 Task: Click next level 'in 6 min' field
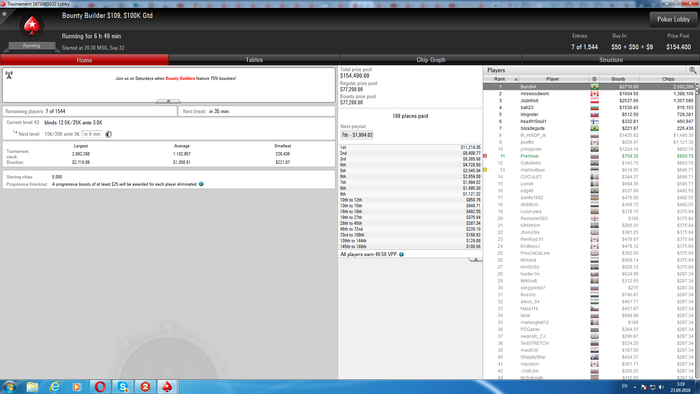(x=92, y=134)
